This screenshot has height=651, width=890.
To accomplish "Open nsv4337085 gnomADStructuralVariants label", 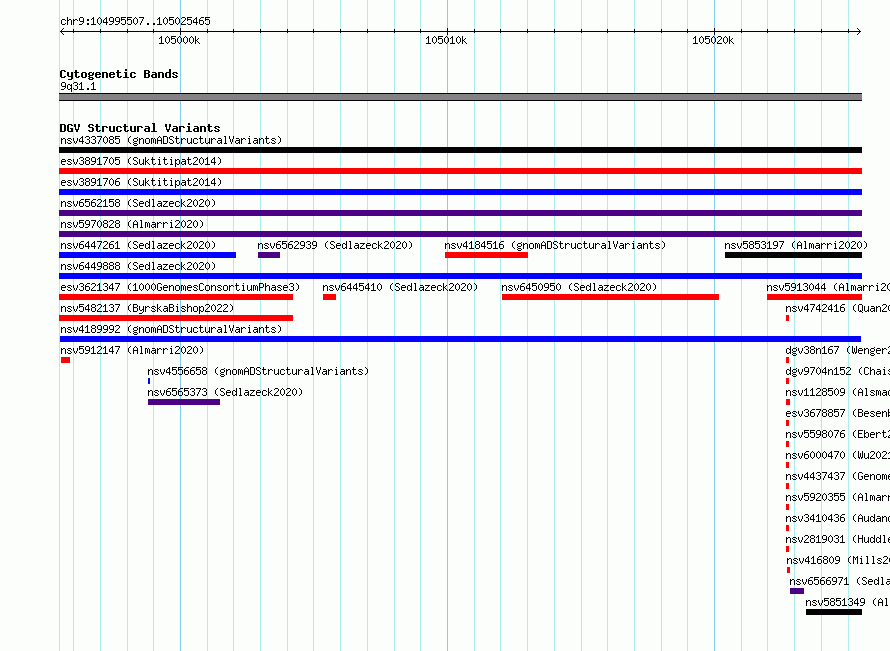I will coord(171,140).
